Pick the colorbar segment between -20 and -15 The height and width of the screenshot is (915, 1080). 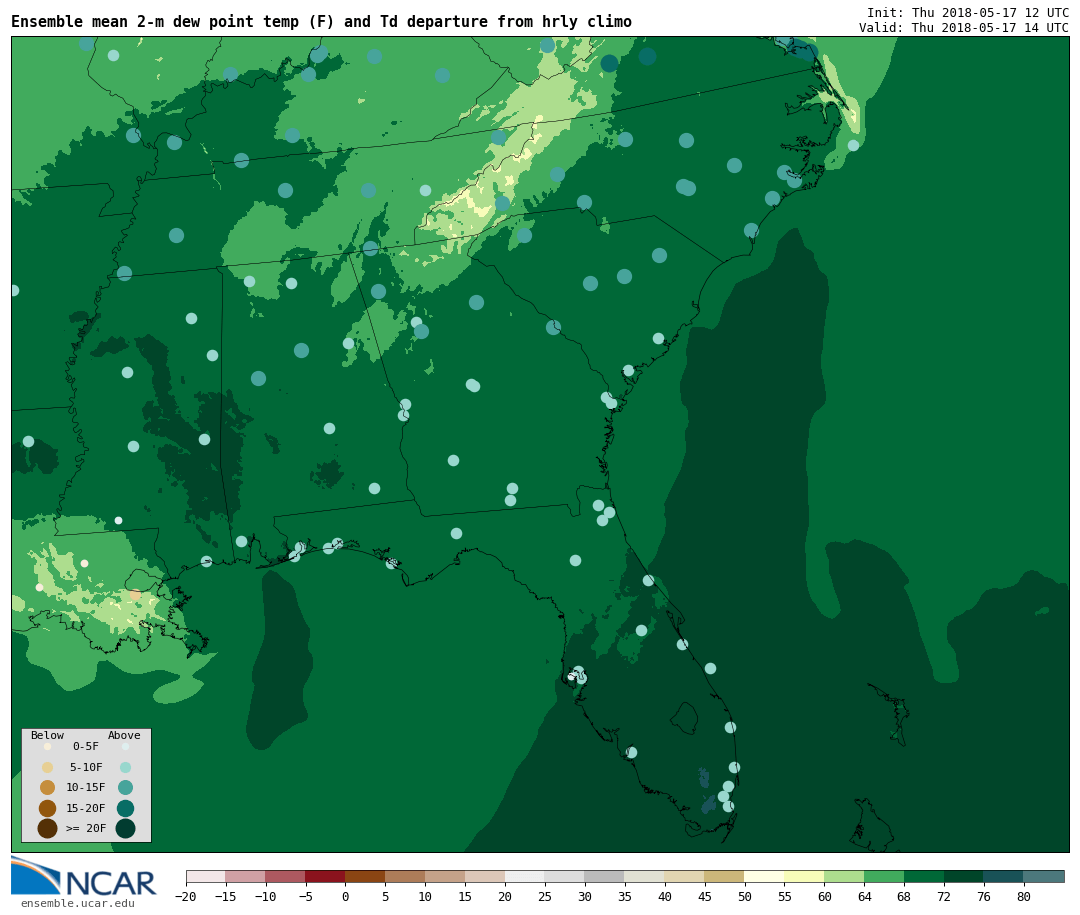(x=206, y=876)
